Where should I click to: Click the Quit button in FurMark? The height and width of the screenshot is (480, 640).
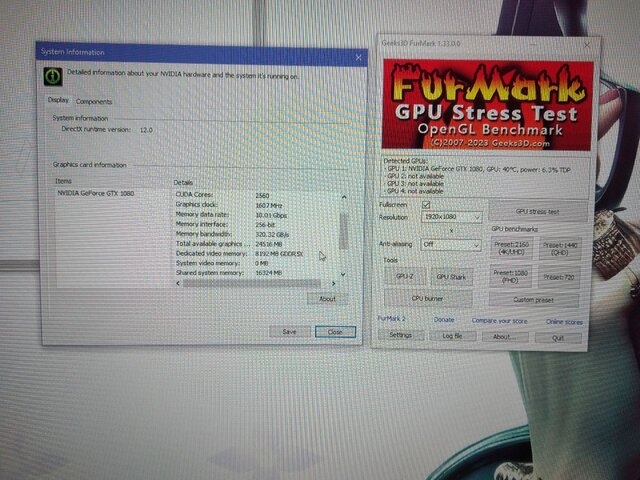[558, 338]
